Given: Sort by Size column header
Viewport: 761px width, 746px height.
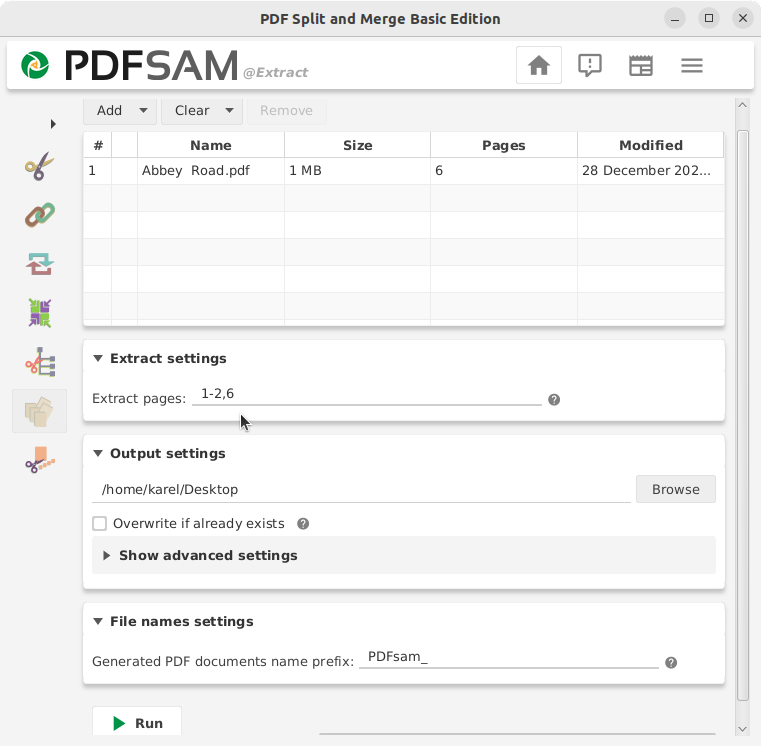Looking at the screenshot, I should pyautogui.click(x=358, y=145).
